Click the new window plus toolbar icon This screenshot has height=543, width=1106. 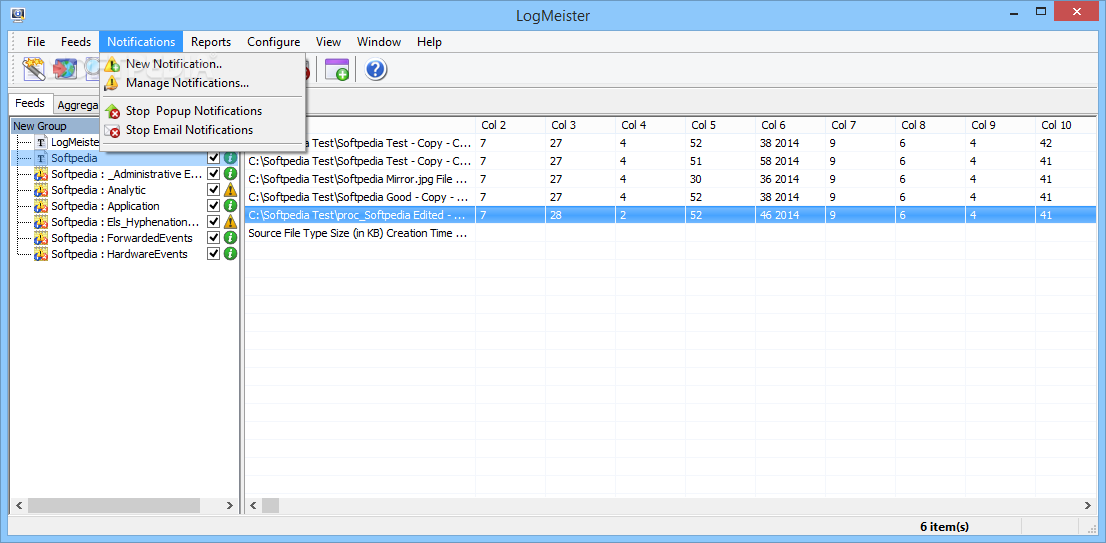(x=336, y=69)
